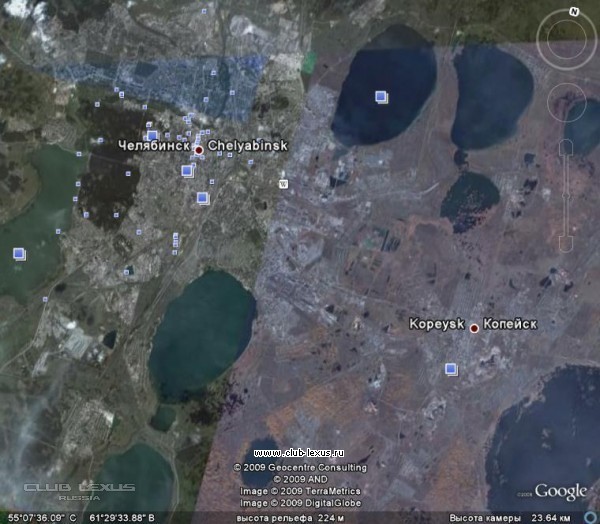Open the Wikipedia "W" icon east of Chelyabinsk

click(283, 183)
